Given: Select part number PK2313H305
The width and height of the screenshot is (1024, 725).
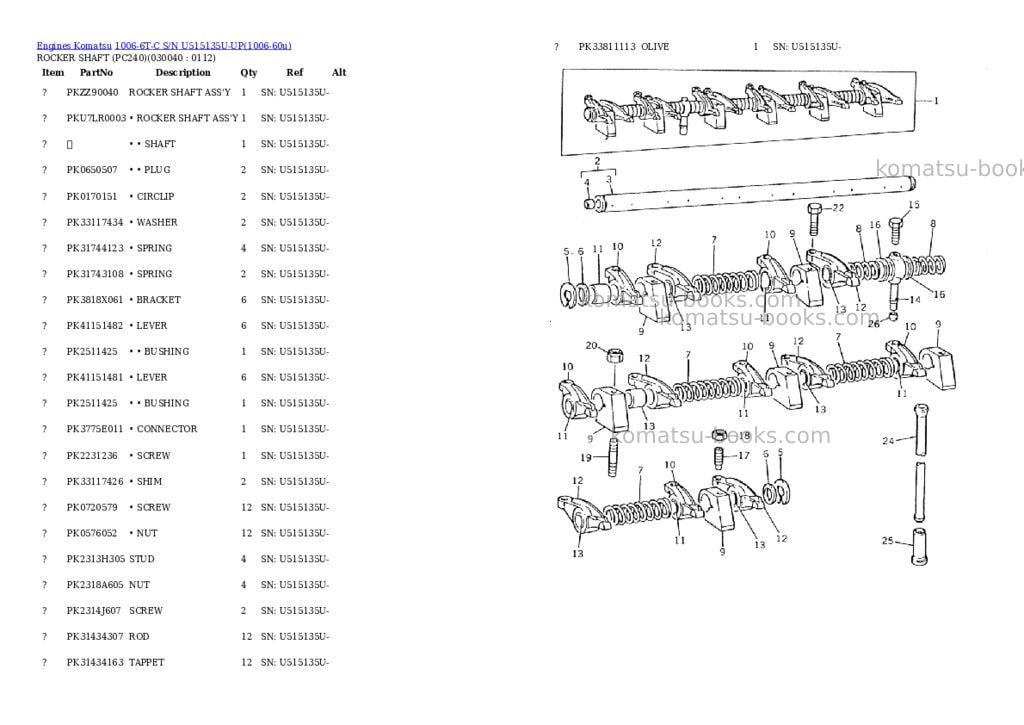Looking at the screenshot, I should click(95, 559).
